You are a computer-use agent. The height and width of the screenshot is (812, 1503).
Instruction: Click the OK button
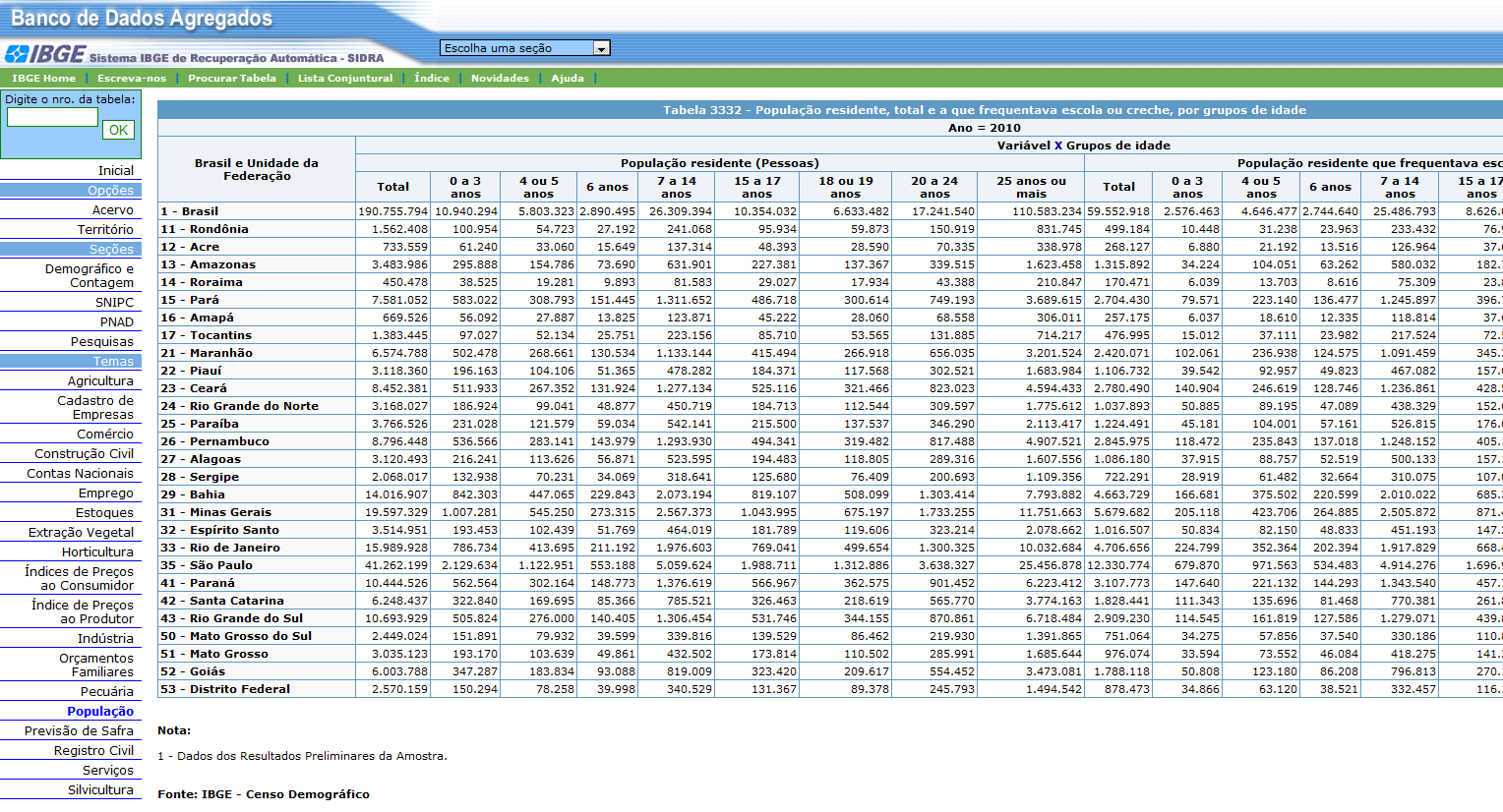pyautogui.click(x=118, y=130)
